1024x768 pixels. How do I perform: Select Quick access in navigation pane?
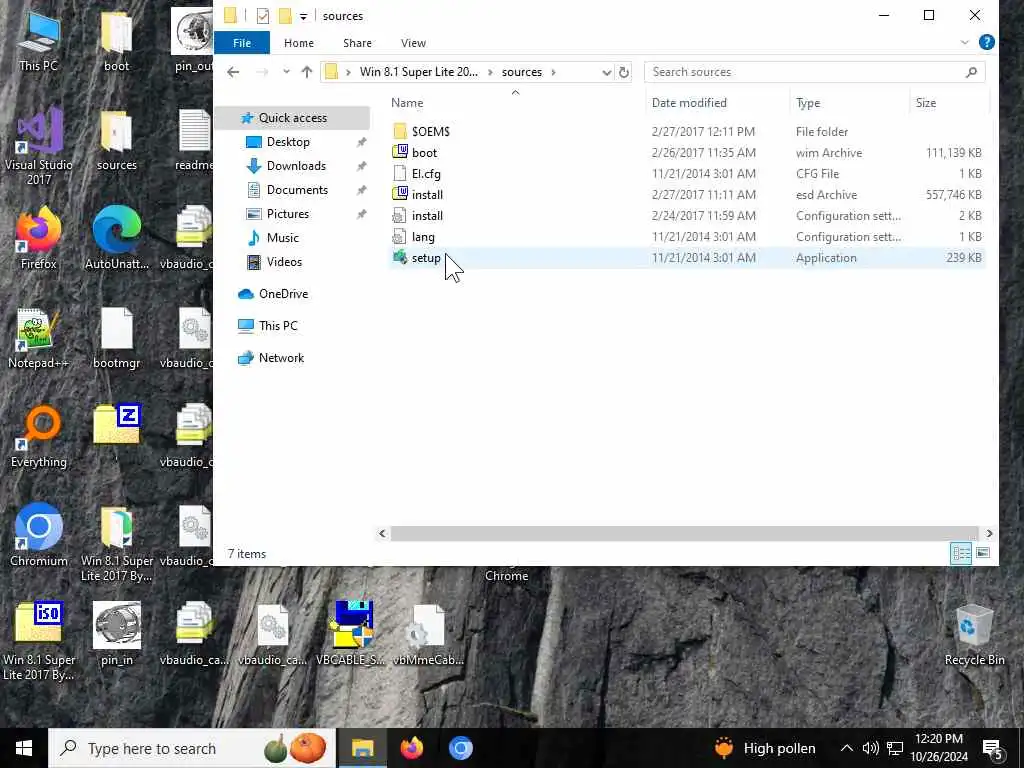coord(292,118)
